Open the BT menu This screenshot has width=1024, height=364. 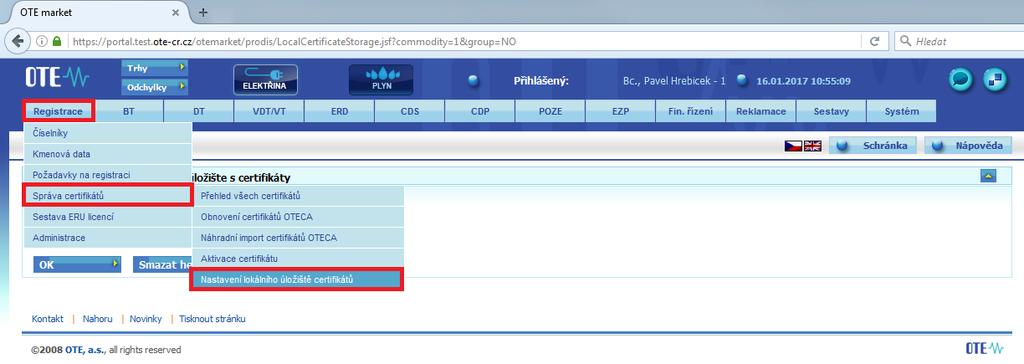click(129, 111)
